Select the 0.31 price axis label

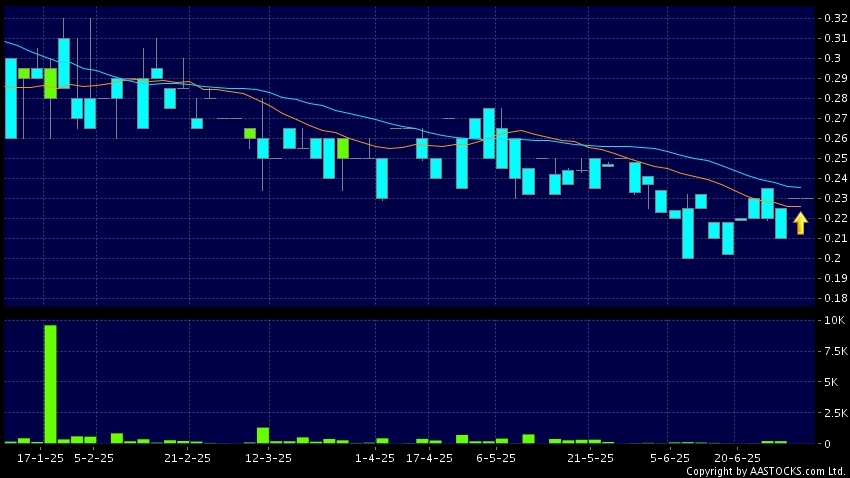[x=835, y=38]
